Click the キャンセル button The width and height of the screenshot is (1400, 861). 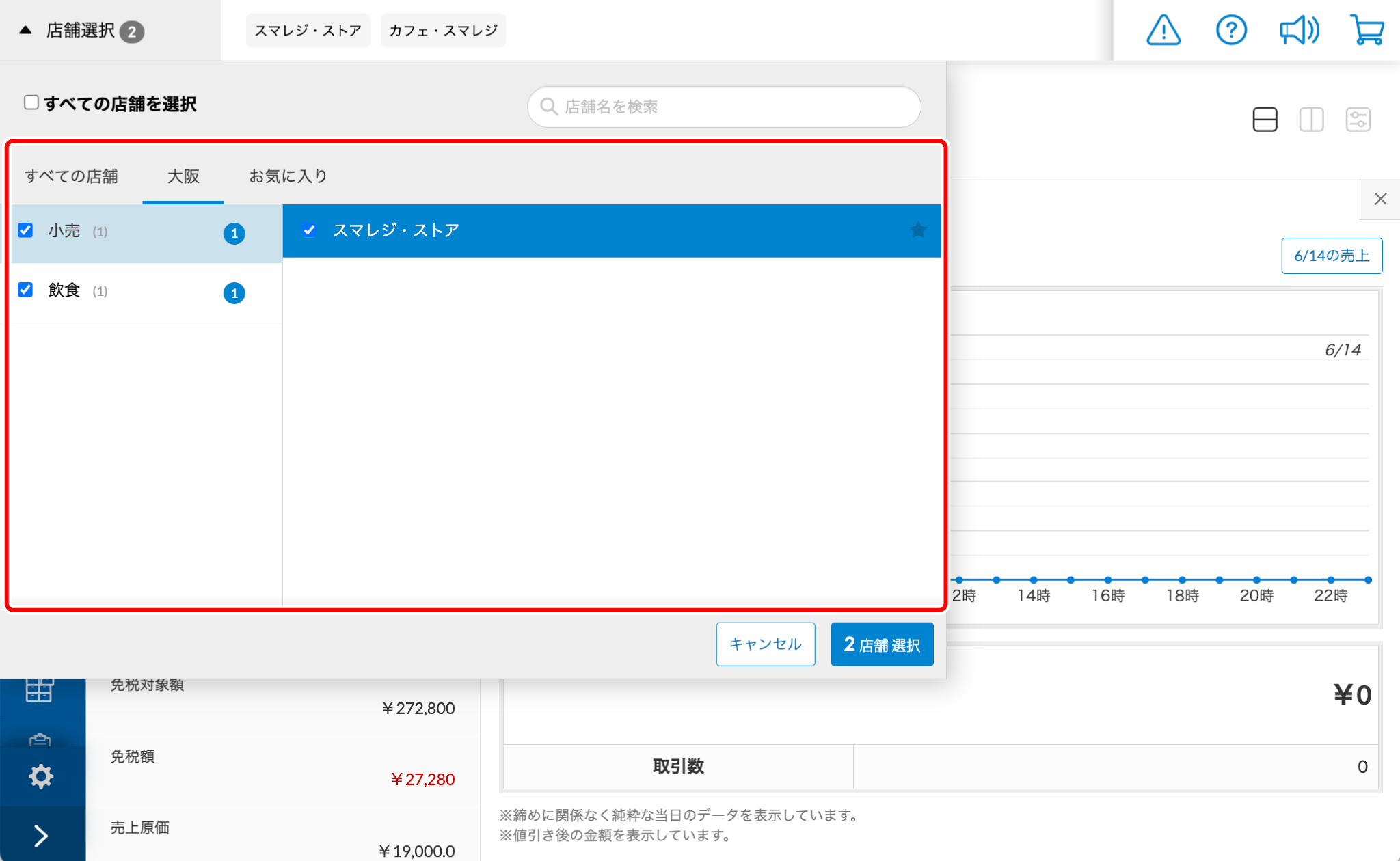[765, 644]
